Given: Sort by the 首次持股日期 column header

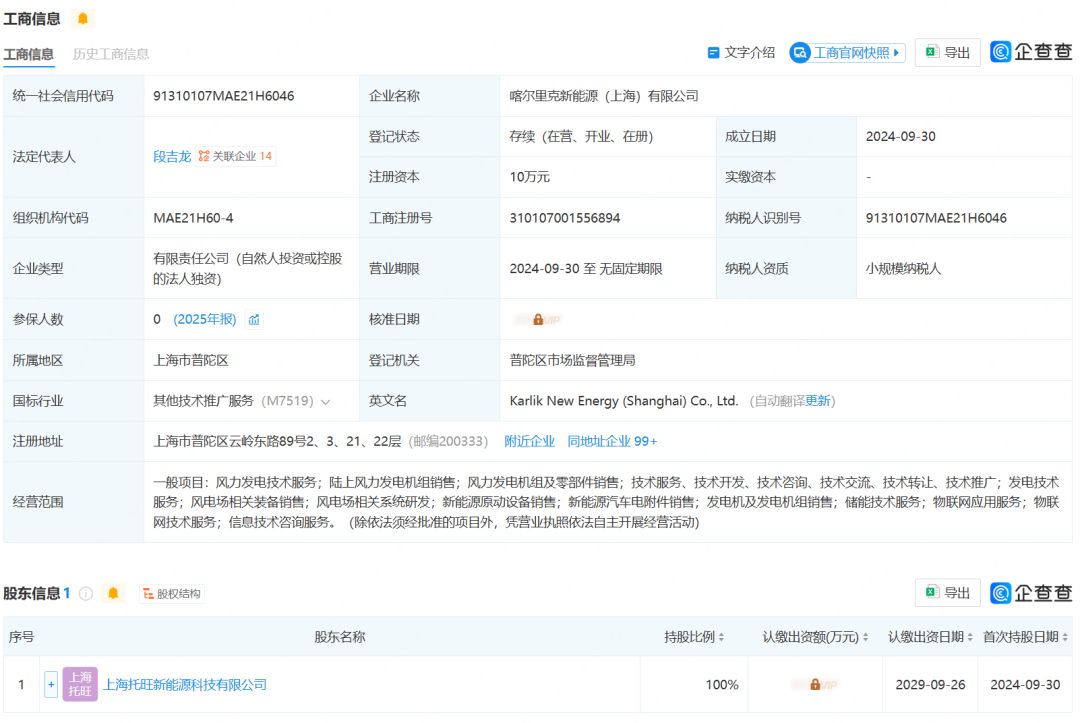Looking at the screenshot, I should pyautogui.click(x=1025, y=637).
